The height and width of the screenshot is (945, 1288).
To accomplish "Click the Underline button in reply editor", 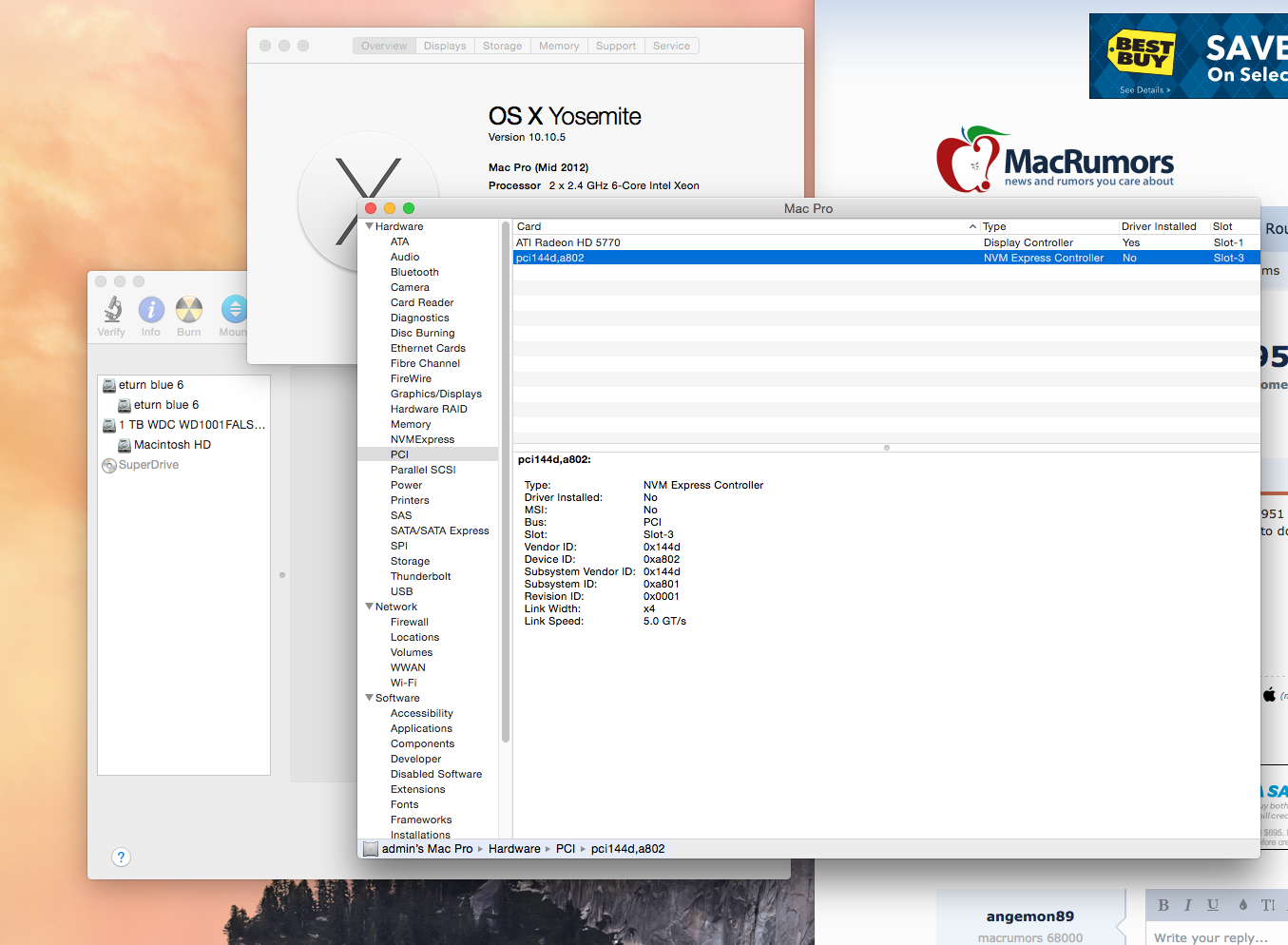I will (x=1213, y=905).
